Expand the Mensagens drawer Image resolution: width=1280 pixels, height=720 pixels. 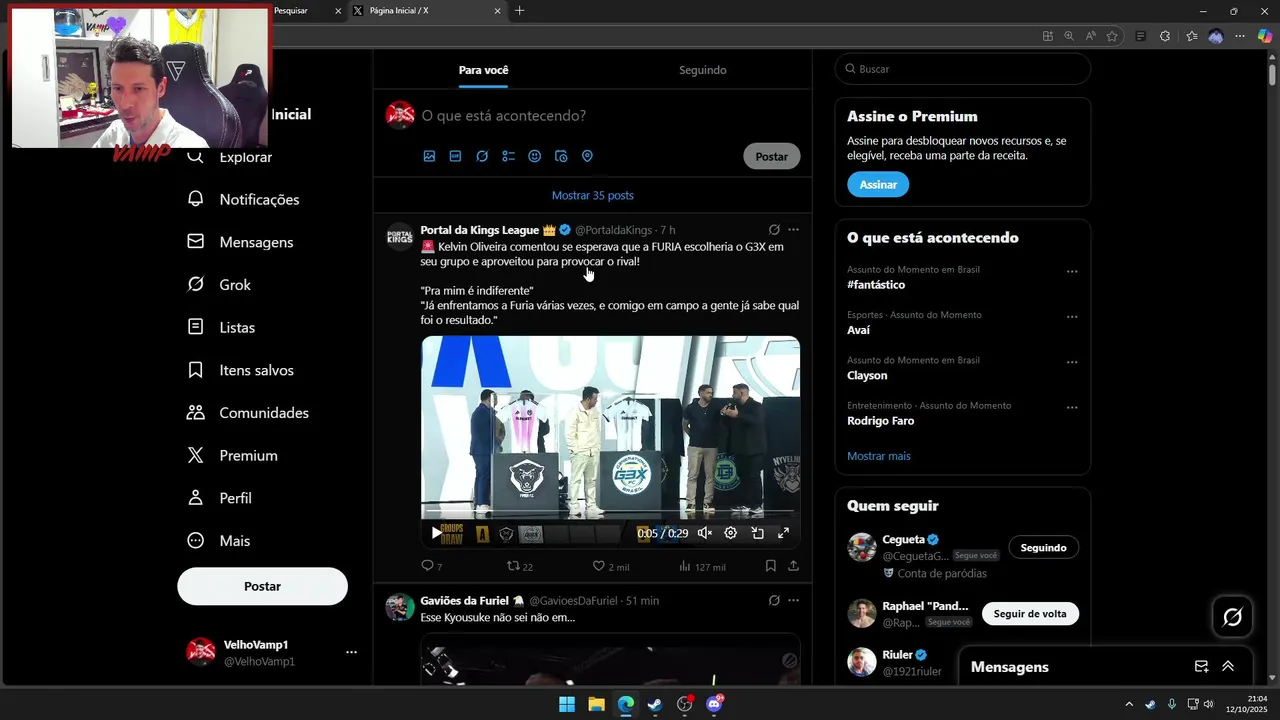[1228, 667]
